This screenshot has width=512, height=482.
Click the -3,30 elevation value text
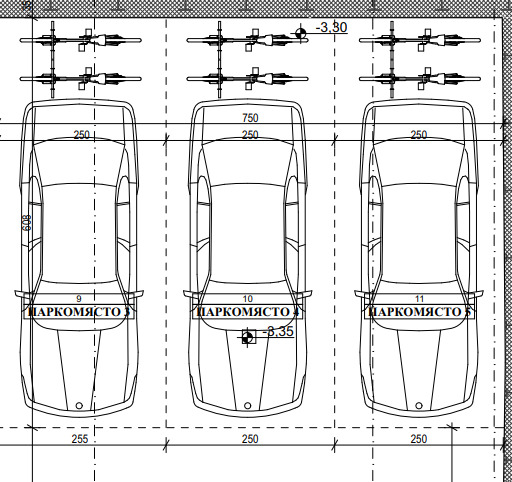(331, 27)
